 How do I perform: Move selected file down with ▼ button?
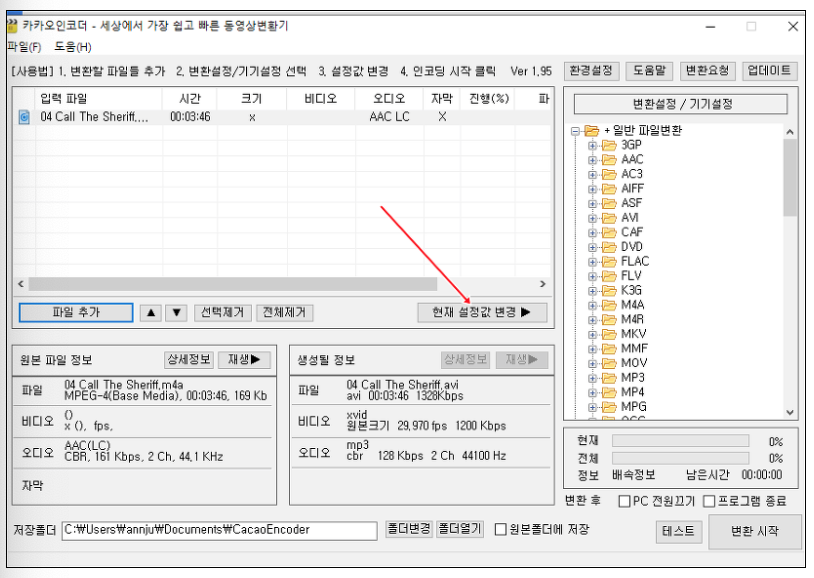point(177,313)
